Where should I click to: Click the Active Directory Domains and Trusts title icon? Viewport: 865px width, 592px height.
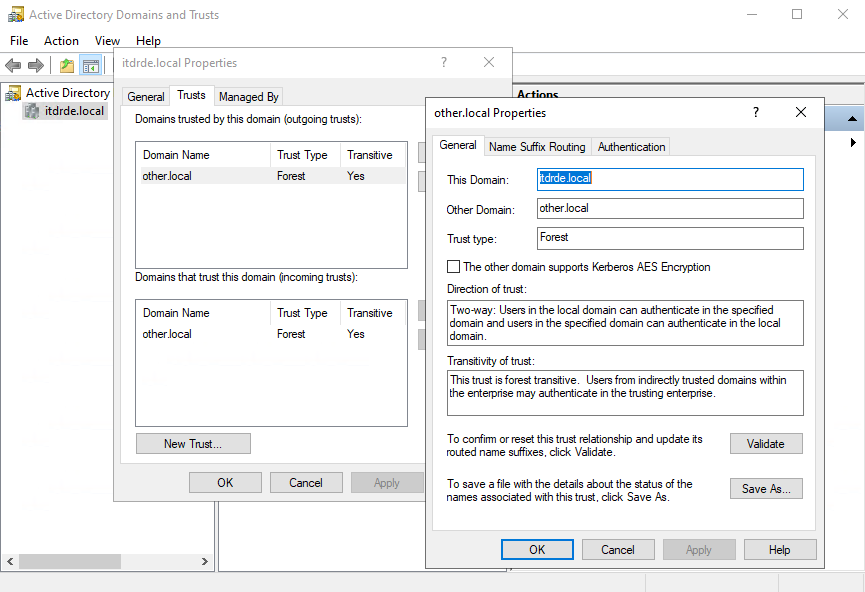[15, 14]
